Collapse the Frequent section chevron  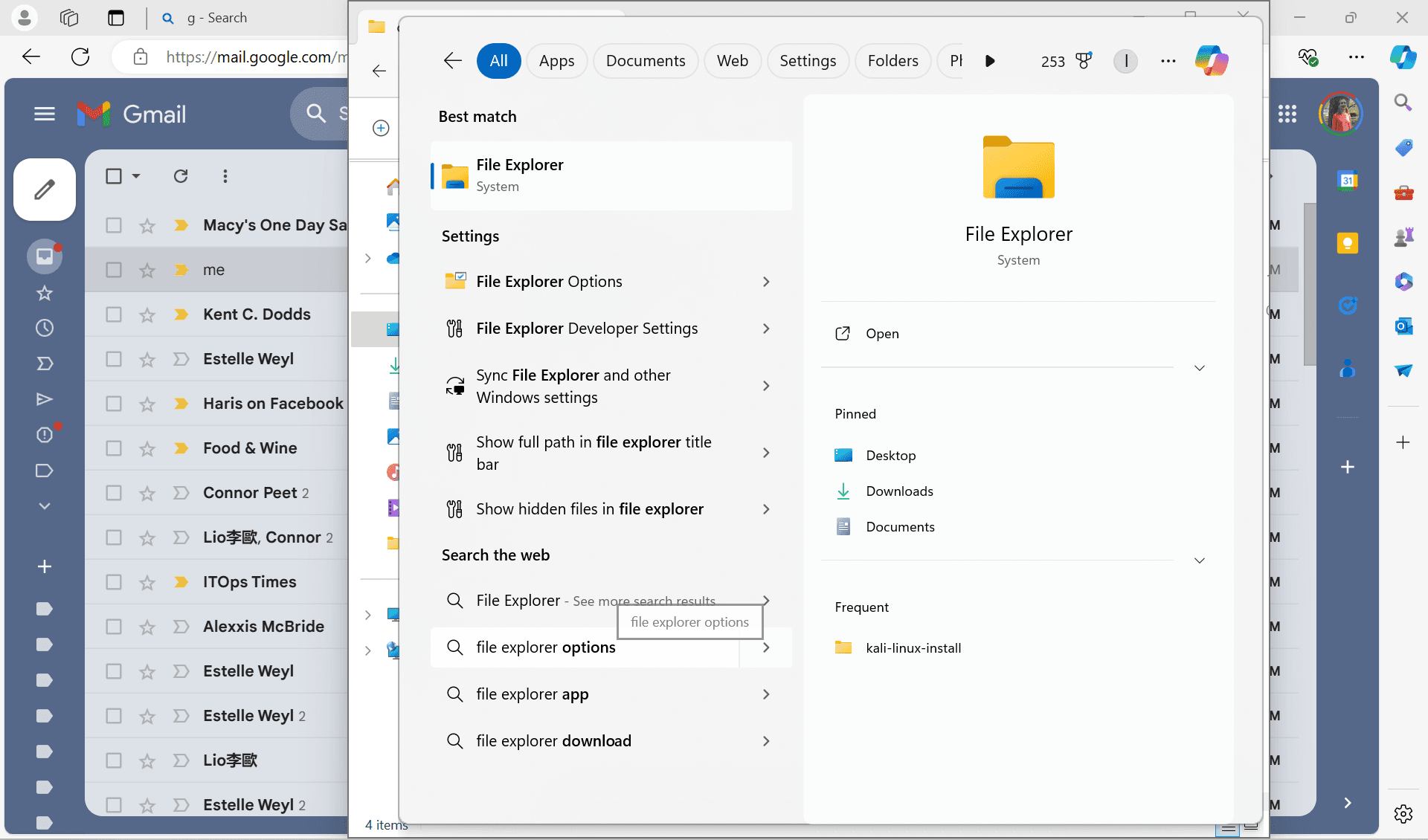tap(1199, 560)
